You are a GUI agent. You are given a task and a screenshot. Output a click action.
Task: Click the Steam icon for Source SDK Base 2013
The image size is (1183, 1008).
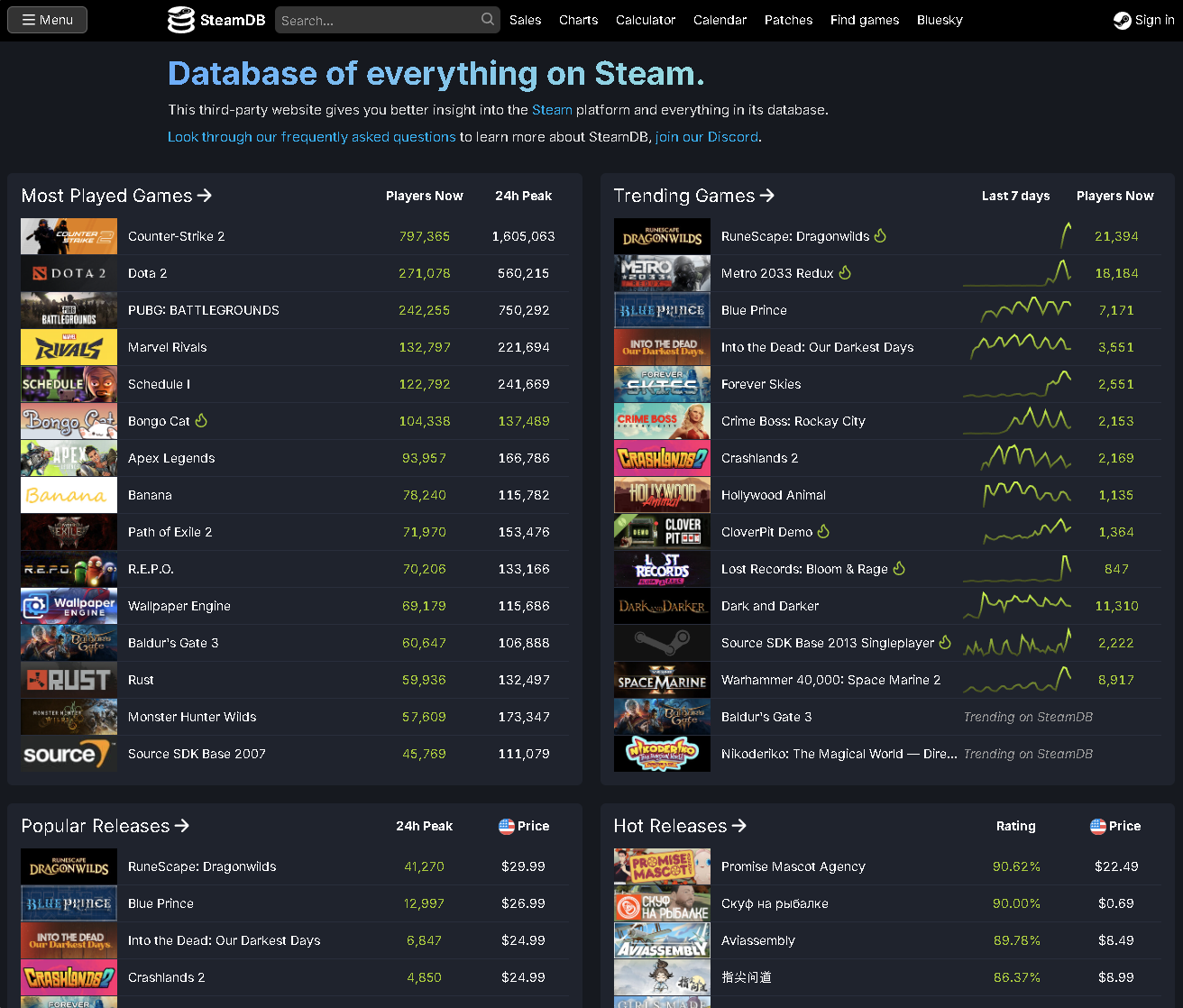tap(662, 642)
